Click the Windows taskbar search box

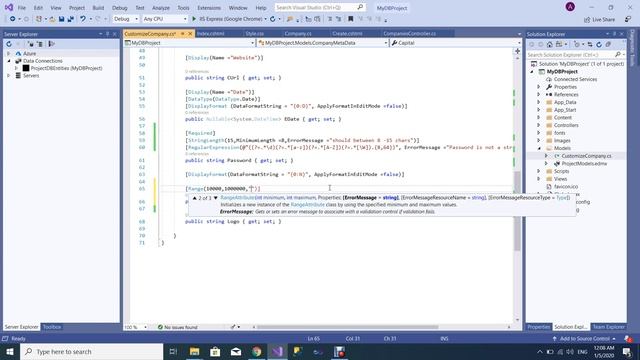91,351
